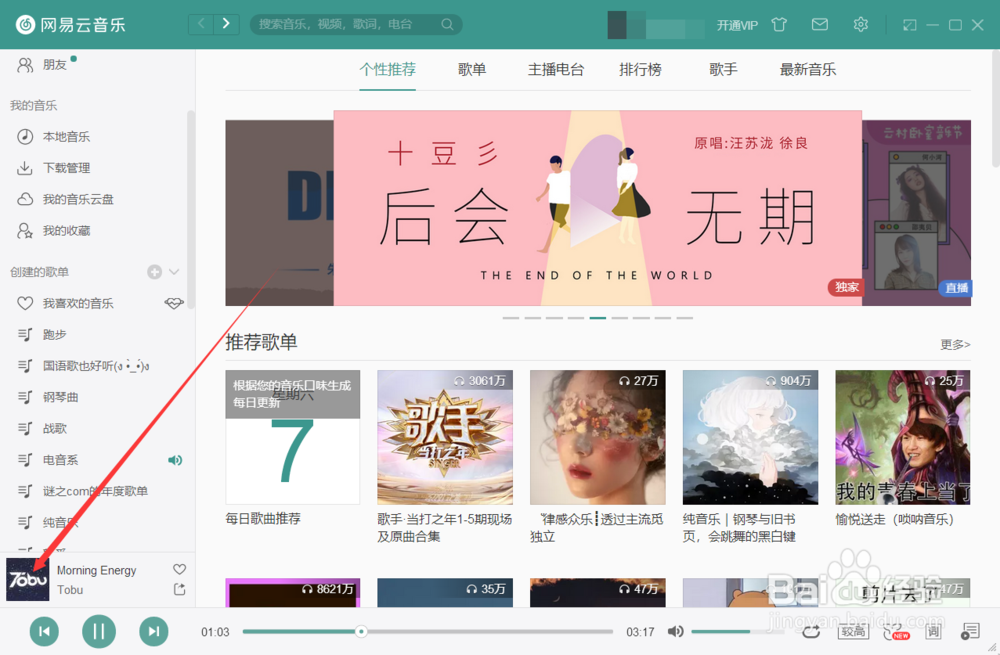Create a new playlist via the plus icon

point(155,271)
